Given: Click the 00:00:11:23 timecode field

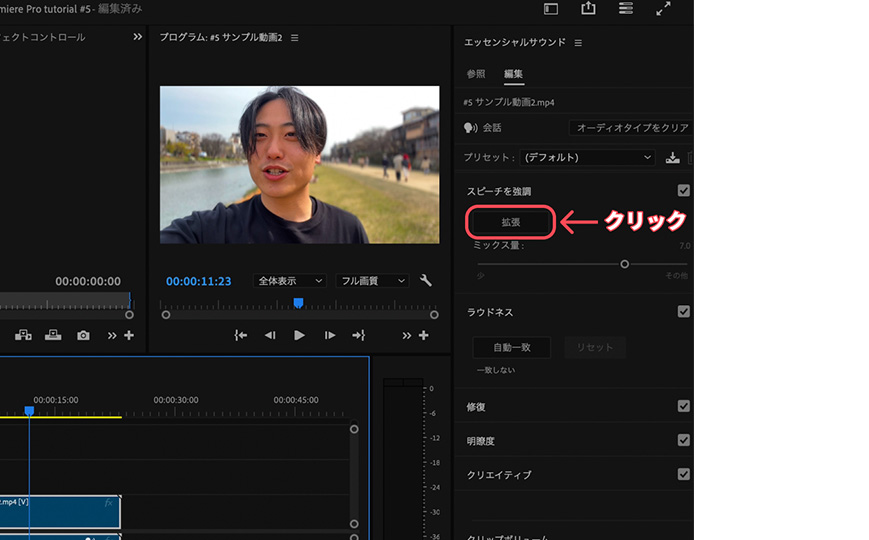Looking at the screenshot, I should [198, 281].
